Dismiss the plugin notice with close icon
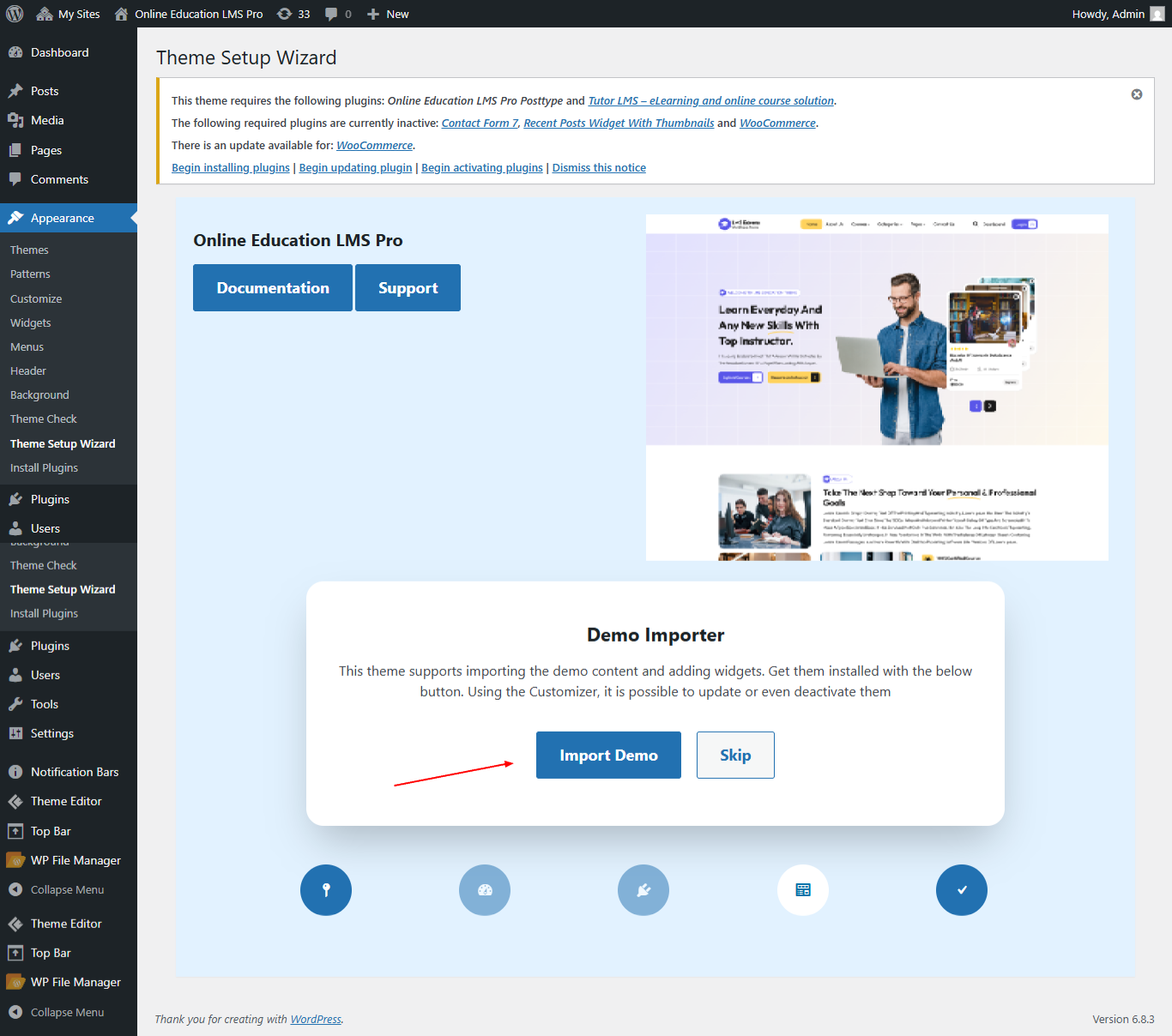The height and width of the screenshot is (1036, 1172). (x=1136, y=94)
